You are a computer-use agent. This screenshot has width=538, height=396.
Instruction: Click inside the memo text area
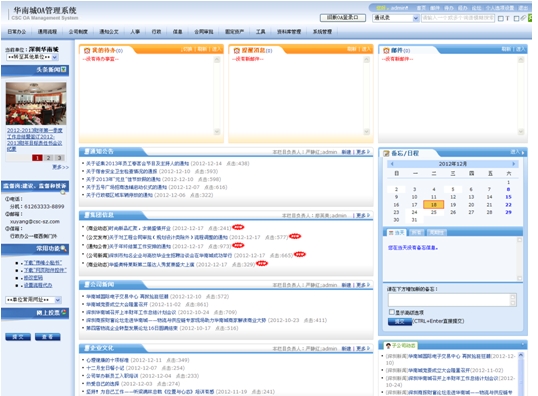click(452, 300)
